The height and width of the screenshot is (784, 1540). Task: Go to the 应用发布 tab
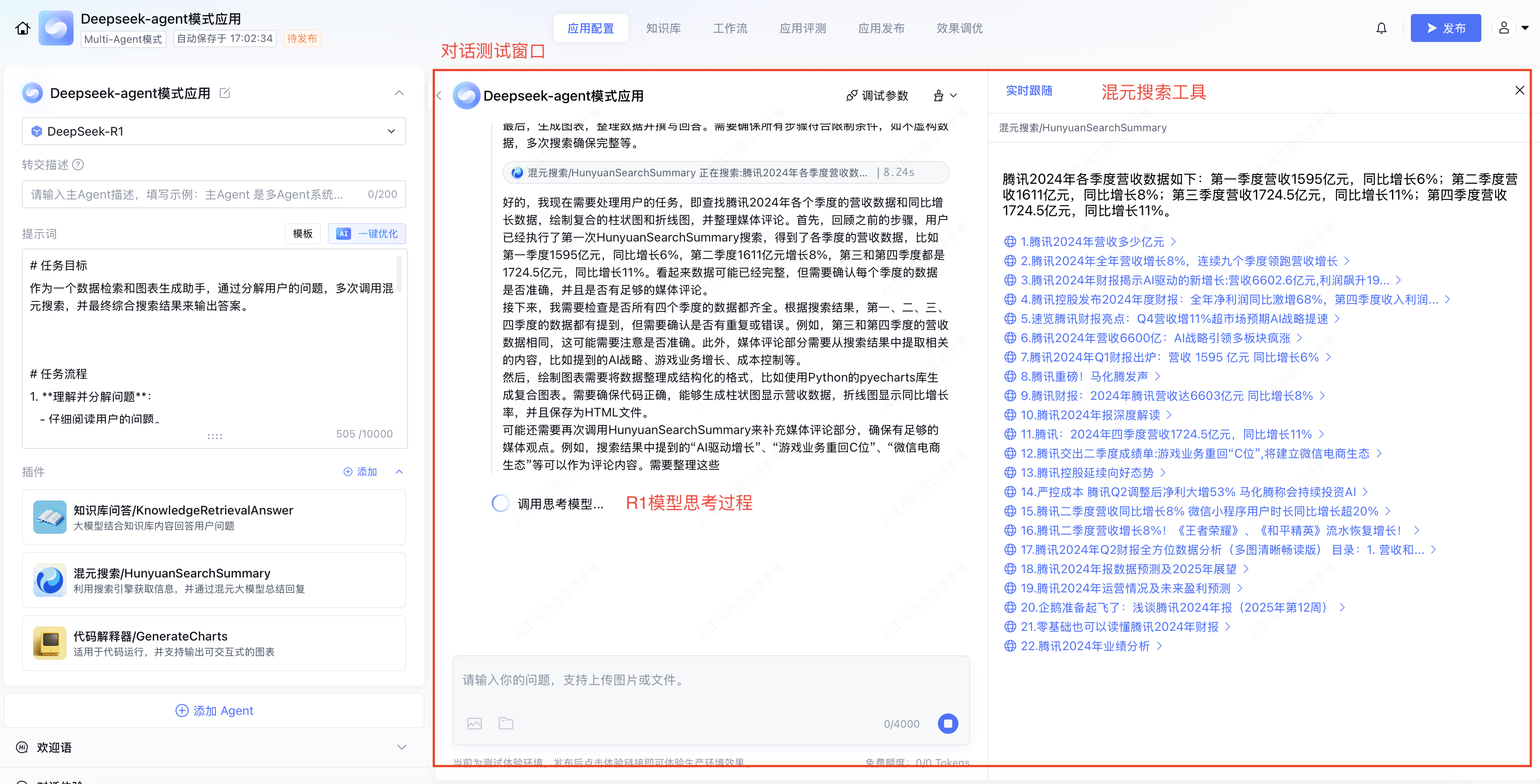[881, 28]
